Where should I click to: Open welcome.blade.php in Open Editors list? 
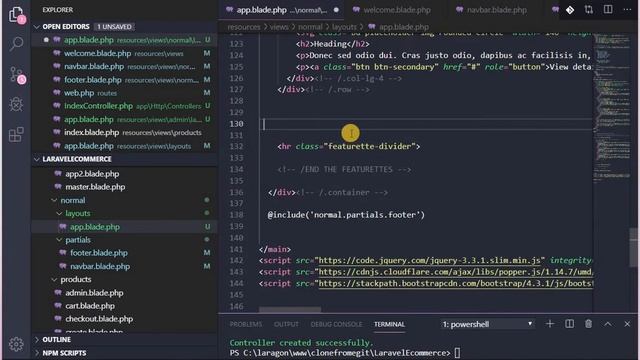(x=124, y=53)
